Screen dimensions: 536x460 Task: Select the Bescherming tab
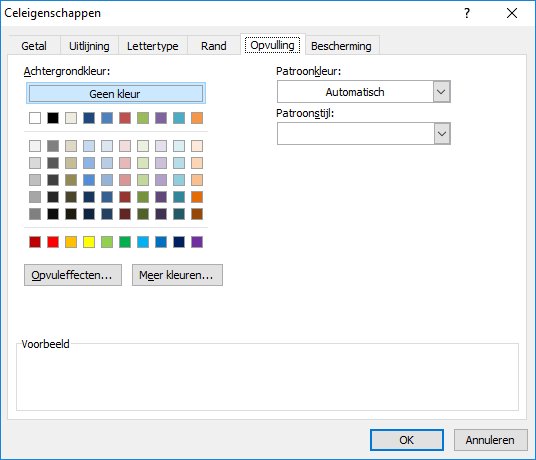[x=341, y=46]
